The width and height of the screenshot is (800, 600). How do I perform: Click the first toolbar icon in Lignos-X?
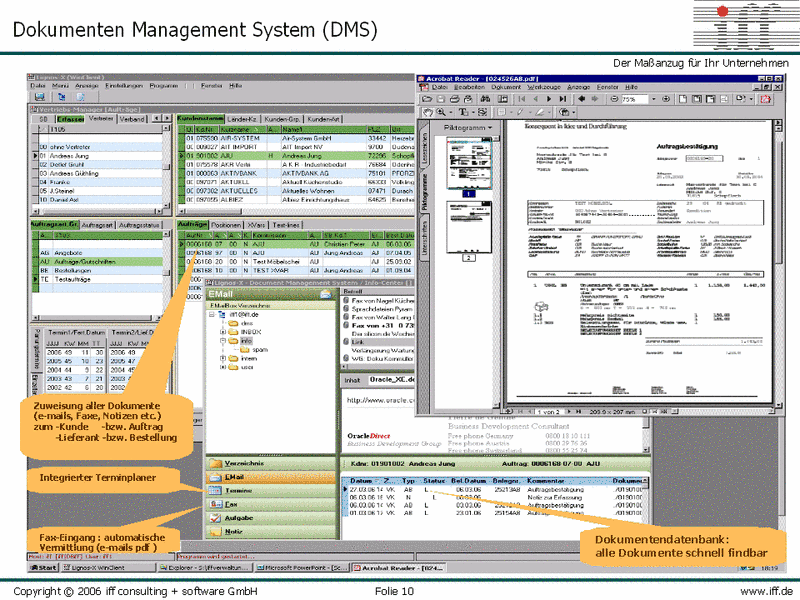pyautogui.click(x=40, y=97)
